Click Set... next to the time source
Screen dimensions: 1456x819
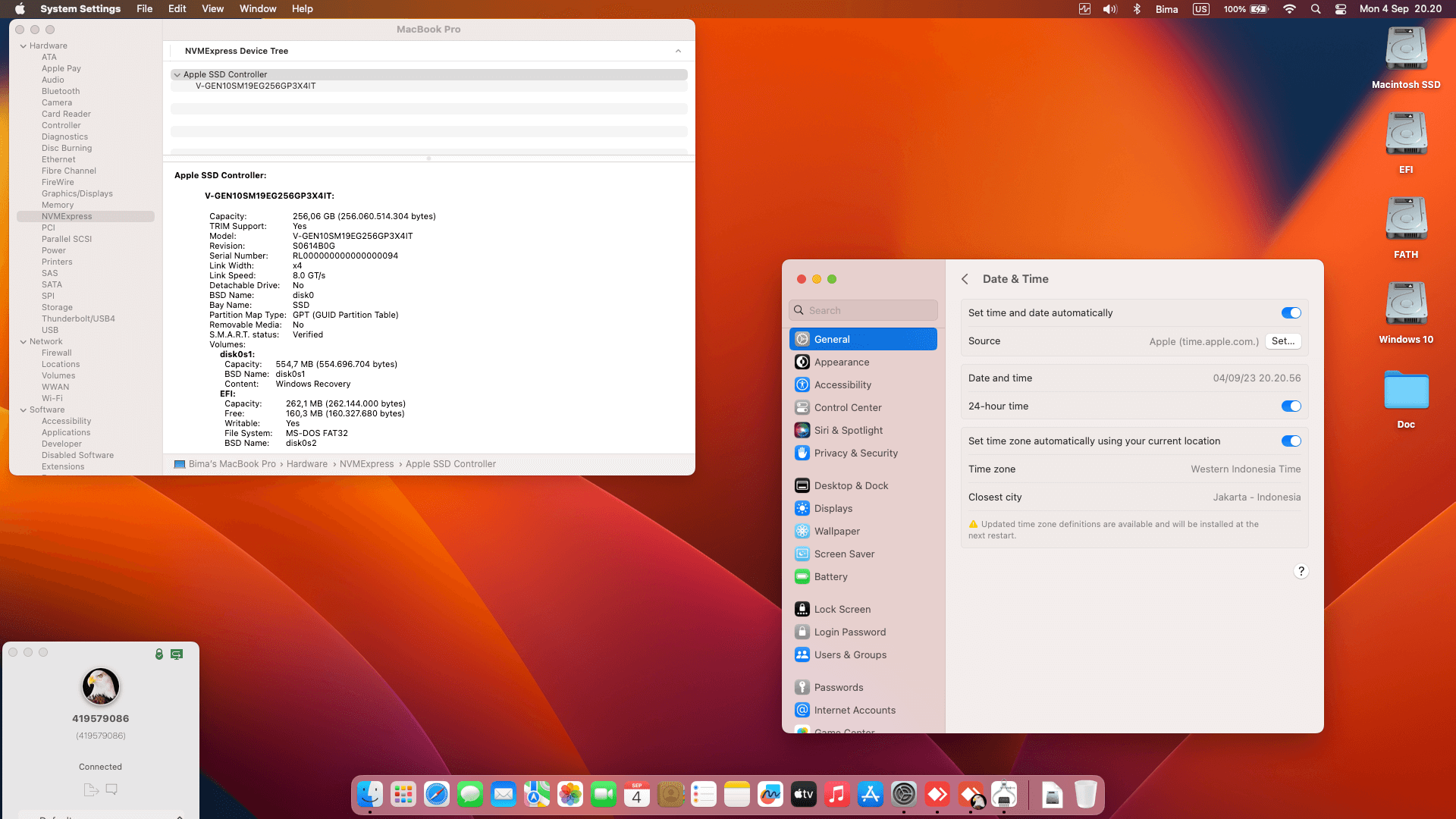(1282, 341)
